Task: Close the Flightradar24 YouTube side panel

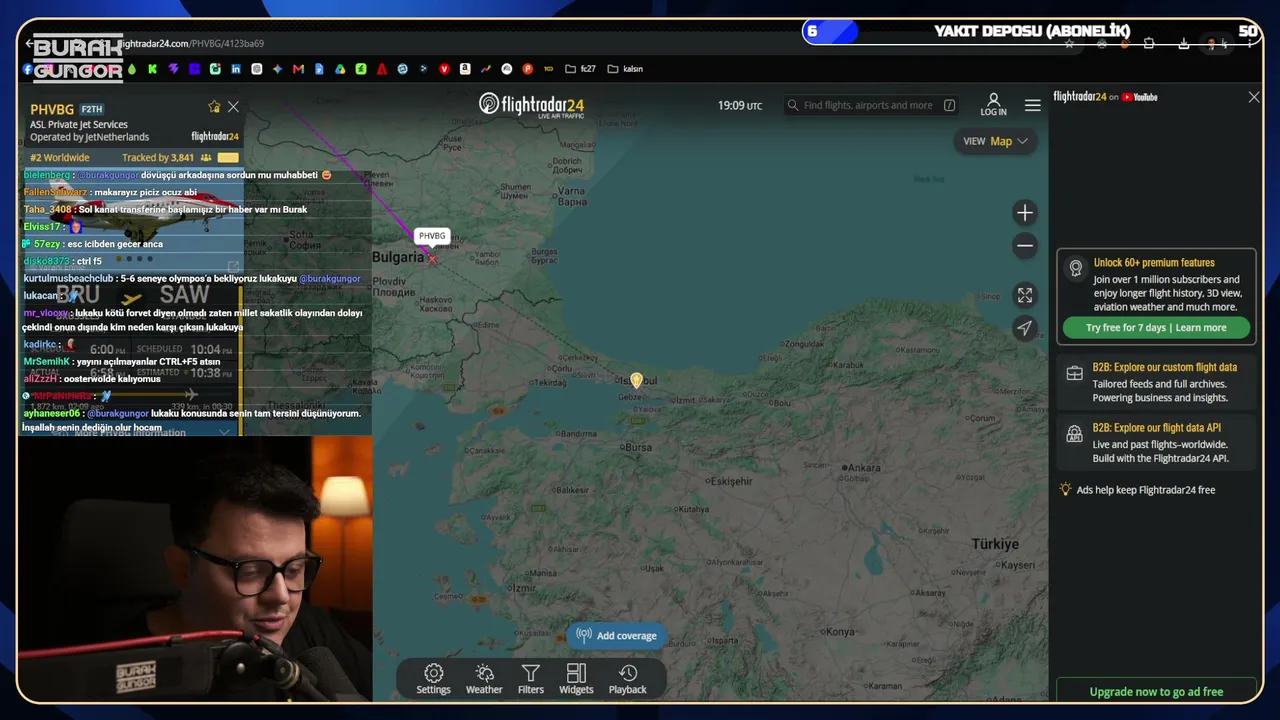Action: click(1254, 97)
